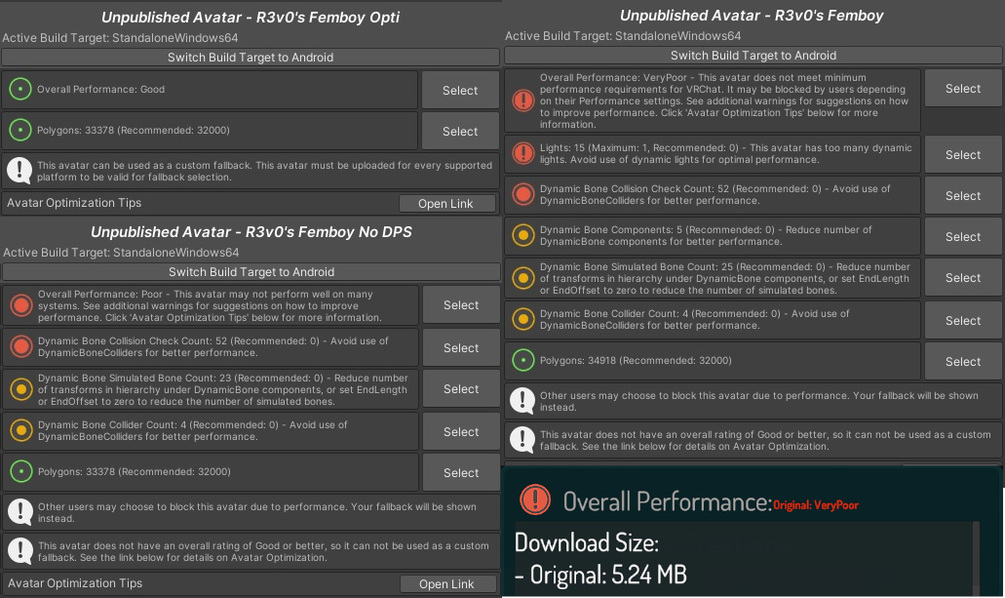Select Overall Performance: Good in Femboy Opti panel
The image size is (1005, 598).
[460, 90]
